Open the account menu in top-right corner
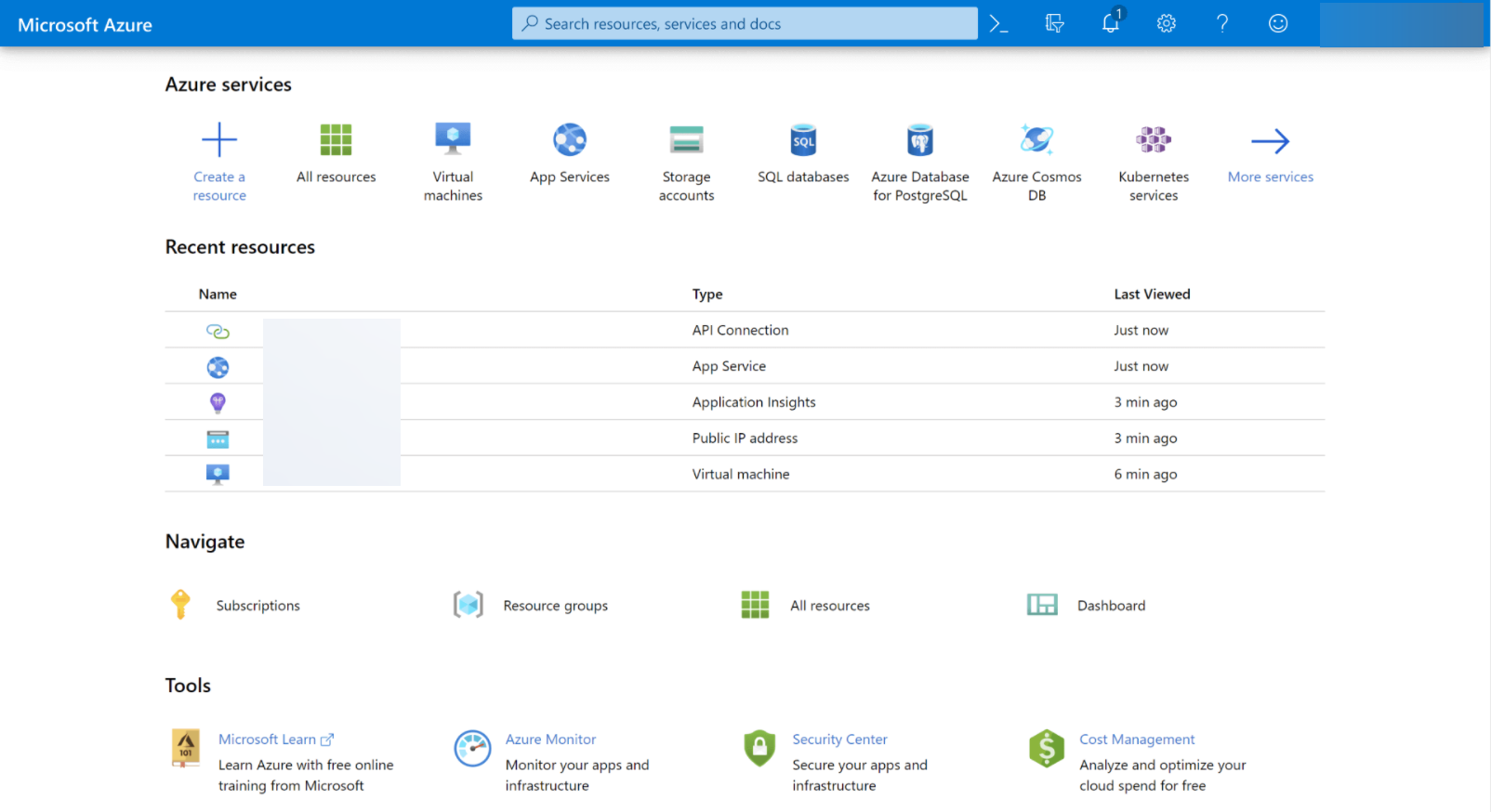 [1402, 24]
